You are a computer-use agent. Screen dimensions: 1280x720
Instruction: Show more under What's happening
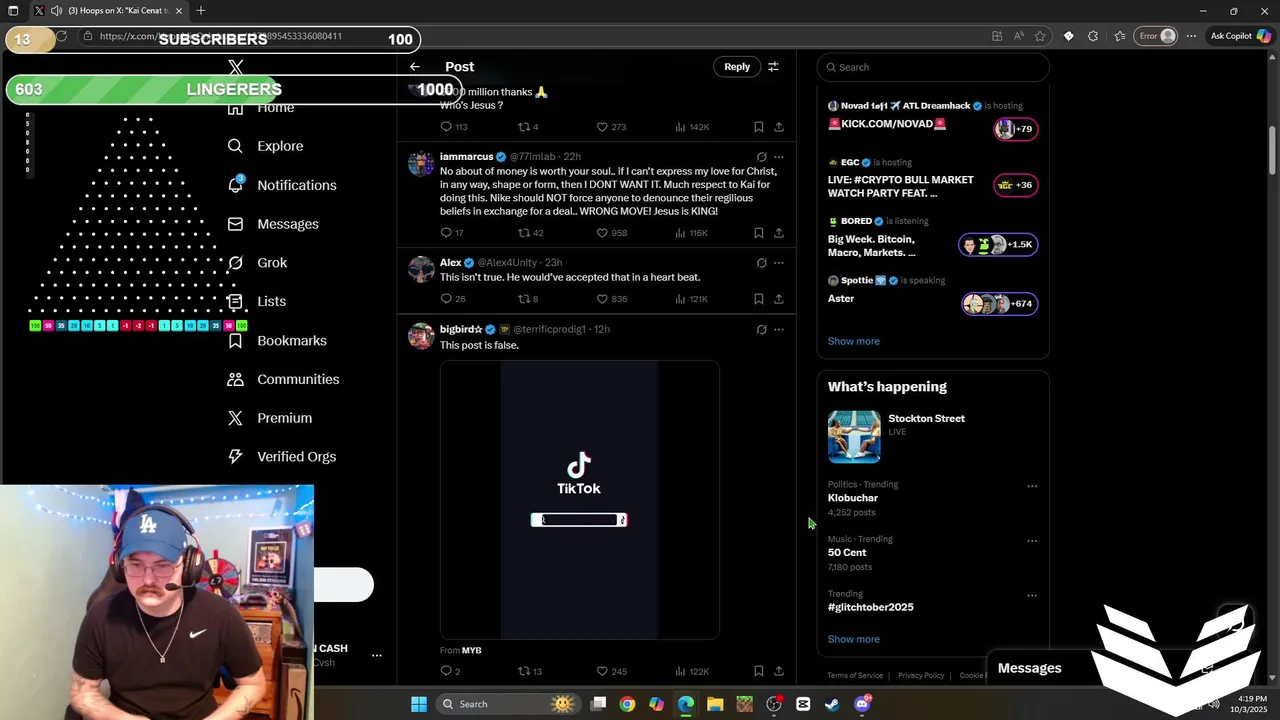853,639
